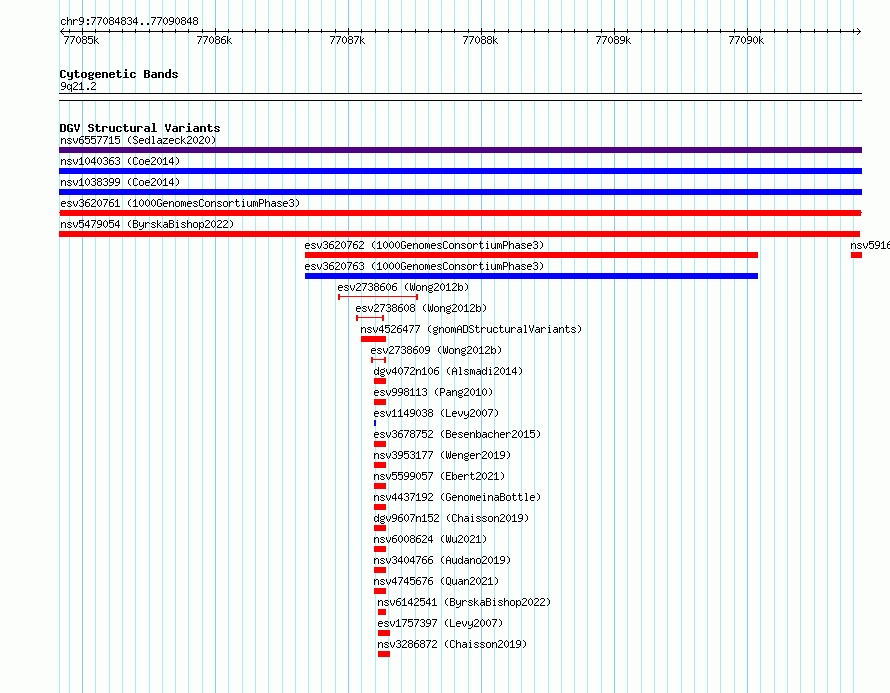
Task: Click the red bar under nsv4437192
Action: (380, 507)
